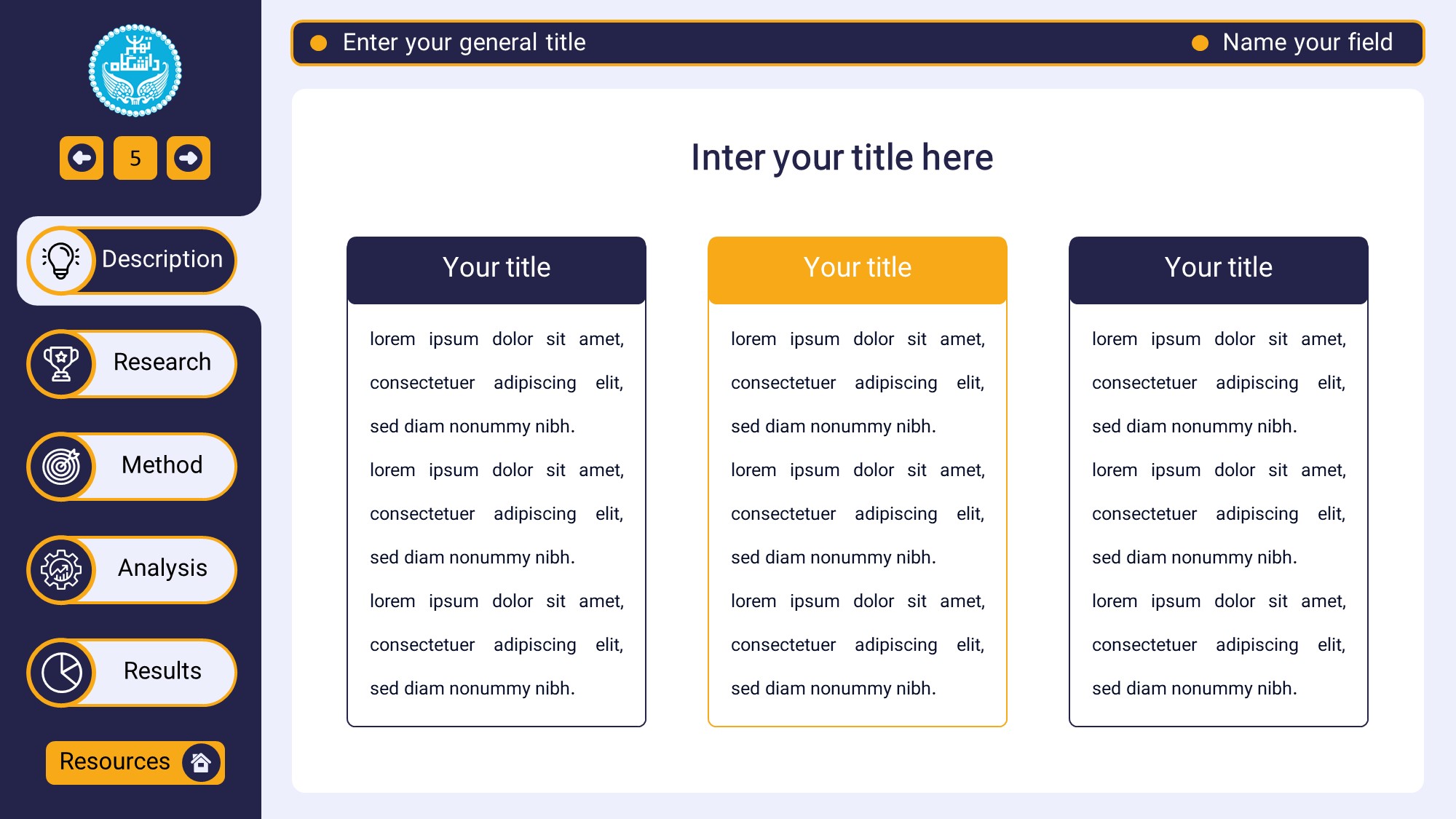Viewport: 1456px width, 819px height.
Task: Click the Method target icon
Action: tap(62, 467)
